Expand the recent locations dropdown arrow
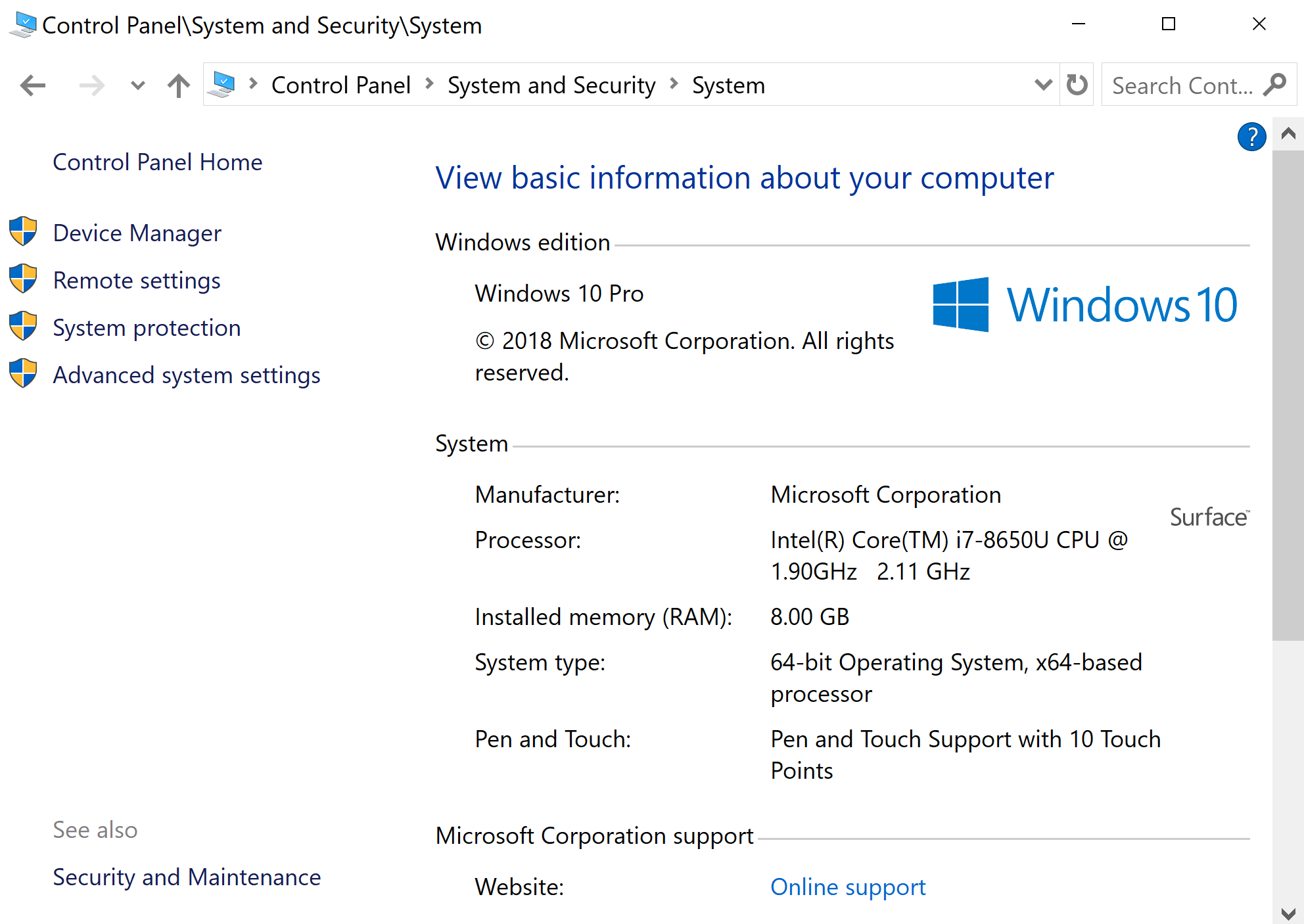The width and height of the screenshot is (1304, 924). pos(137,85)
